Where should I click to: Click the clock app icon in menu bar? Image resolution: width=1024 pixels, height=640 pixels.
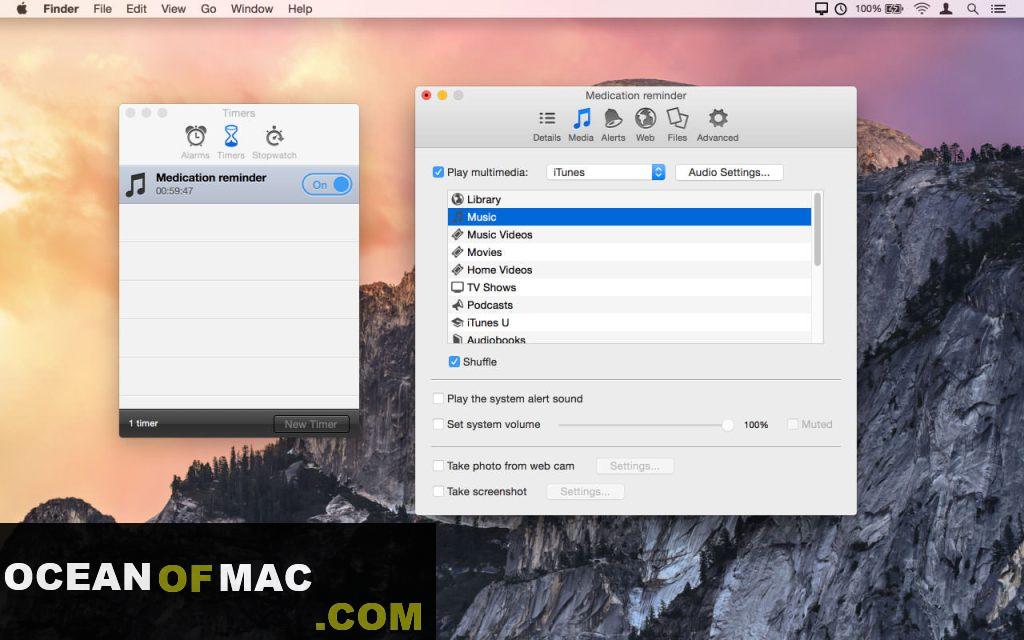point(840,8)
